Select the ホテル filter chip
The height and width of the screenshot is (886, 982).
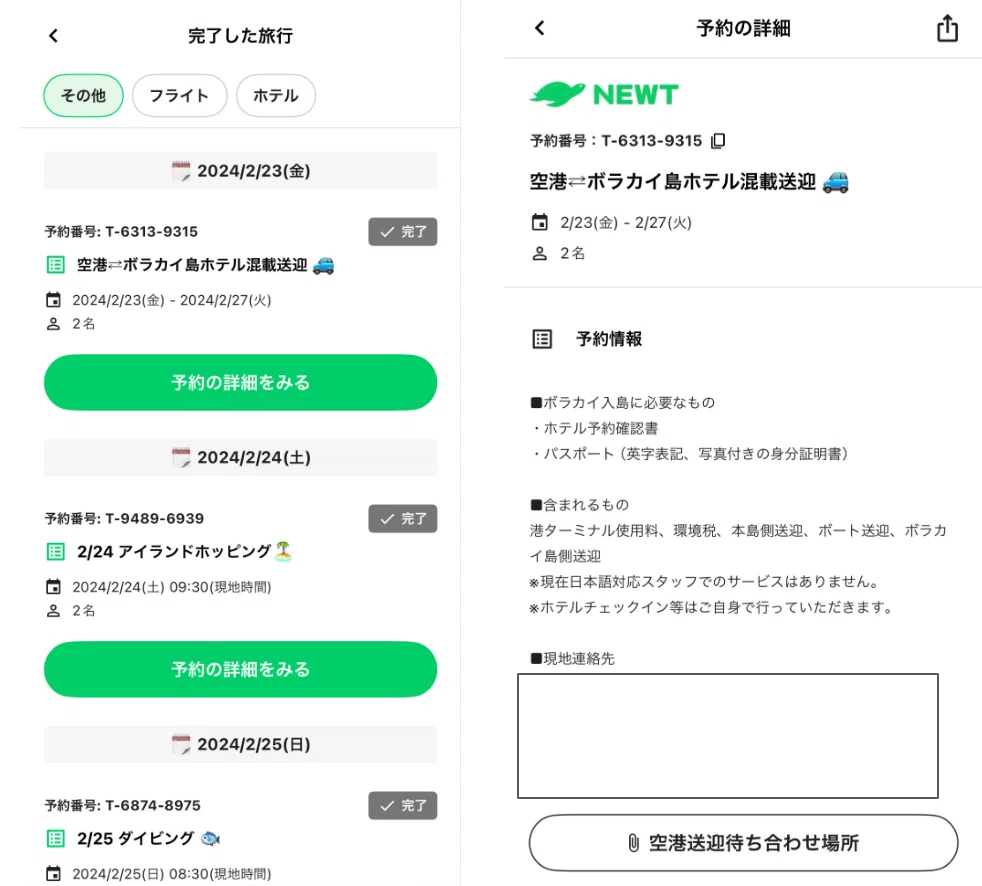(x=276, y=96)
